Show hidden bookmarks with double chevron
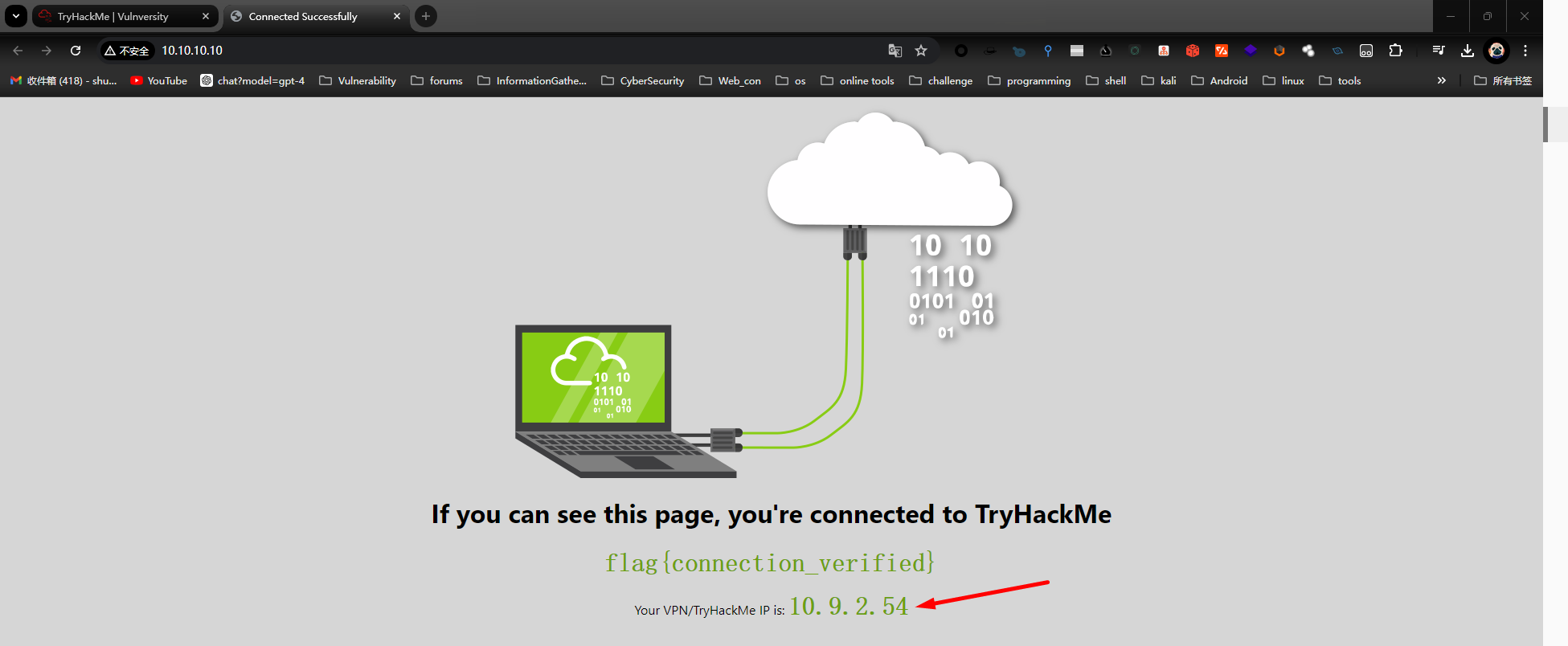The width and height of the screenshot is (1568, 646). tap(1442, 80)
